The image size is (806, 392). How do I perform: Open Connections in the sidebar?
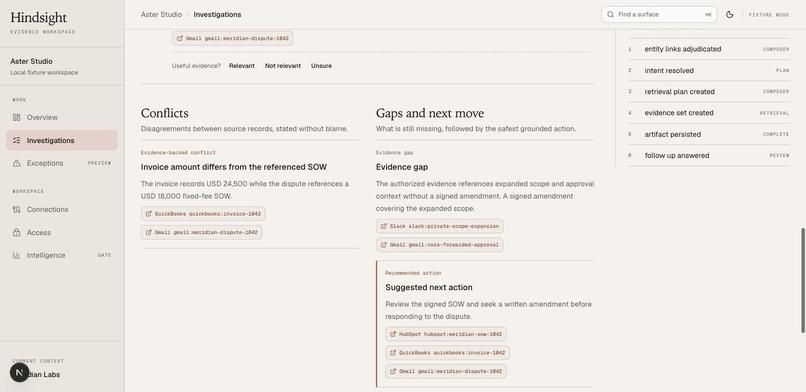pos(62,210)
